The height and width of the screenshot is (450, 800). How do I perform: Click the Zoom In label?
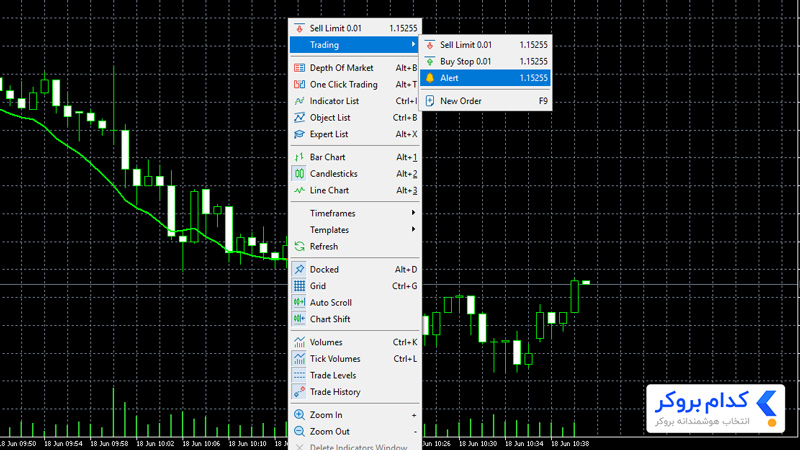pyautogui.click(x=326, y=415)
